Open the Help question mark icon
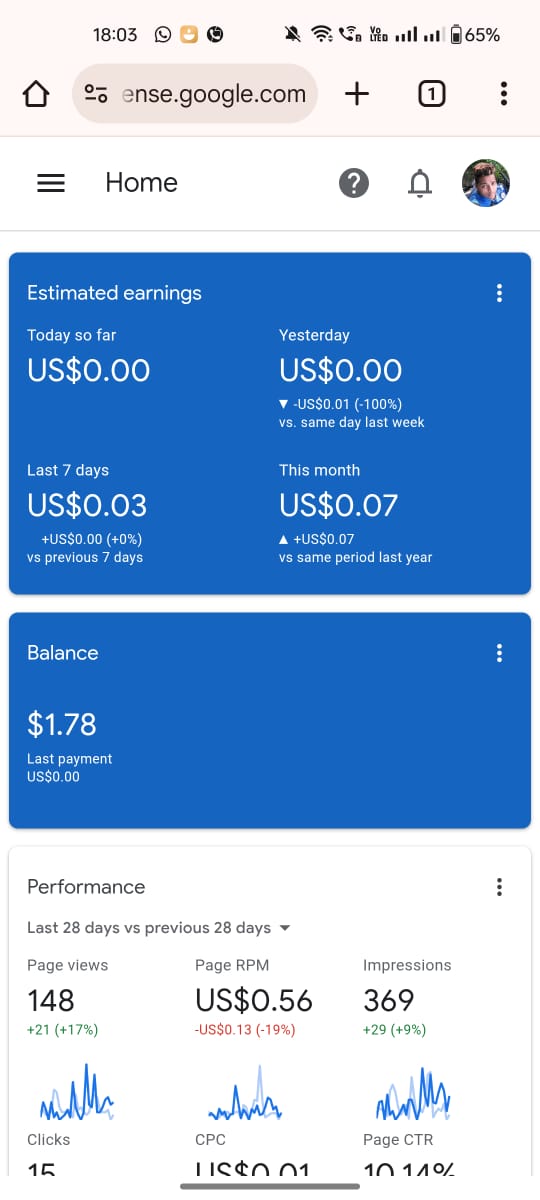This screenshot has height=1200, width=540. coord(354,183)
